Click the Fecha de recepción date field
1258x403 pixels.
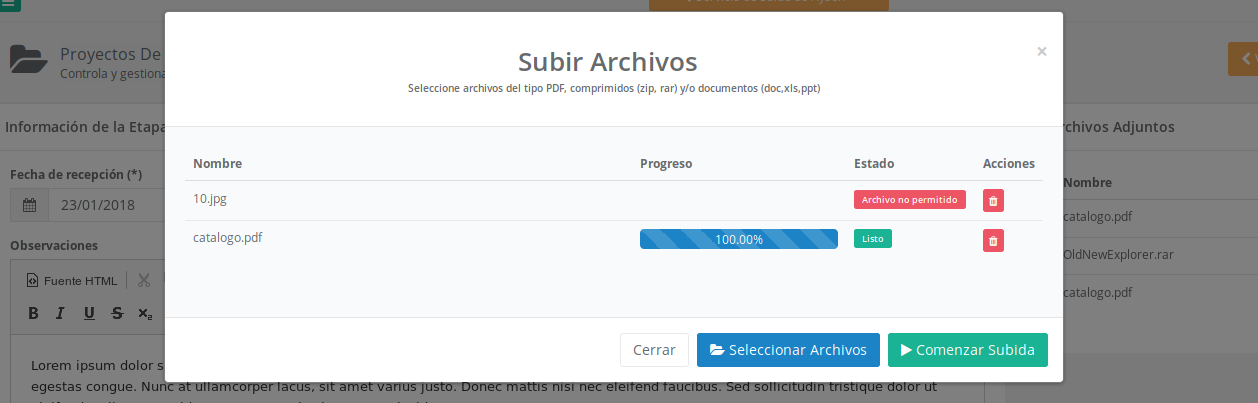105,205
